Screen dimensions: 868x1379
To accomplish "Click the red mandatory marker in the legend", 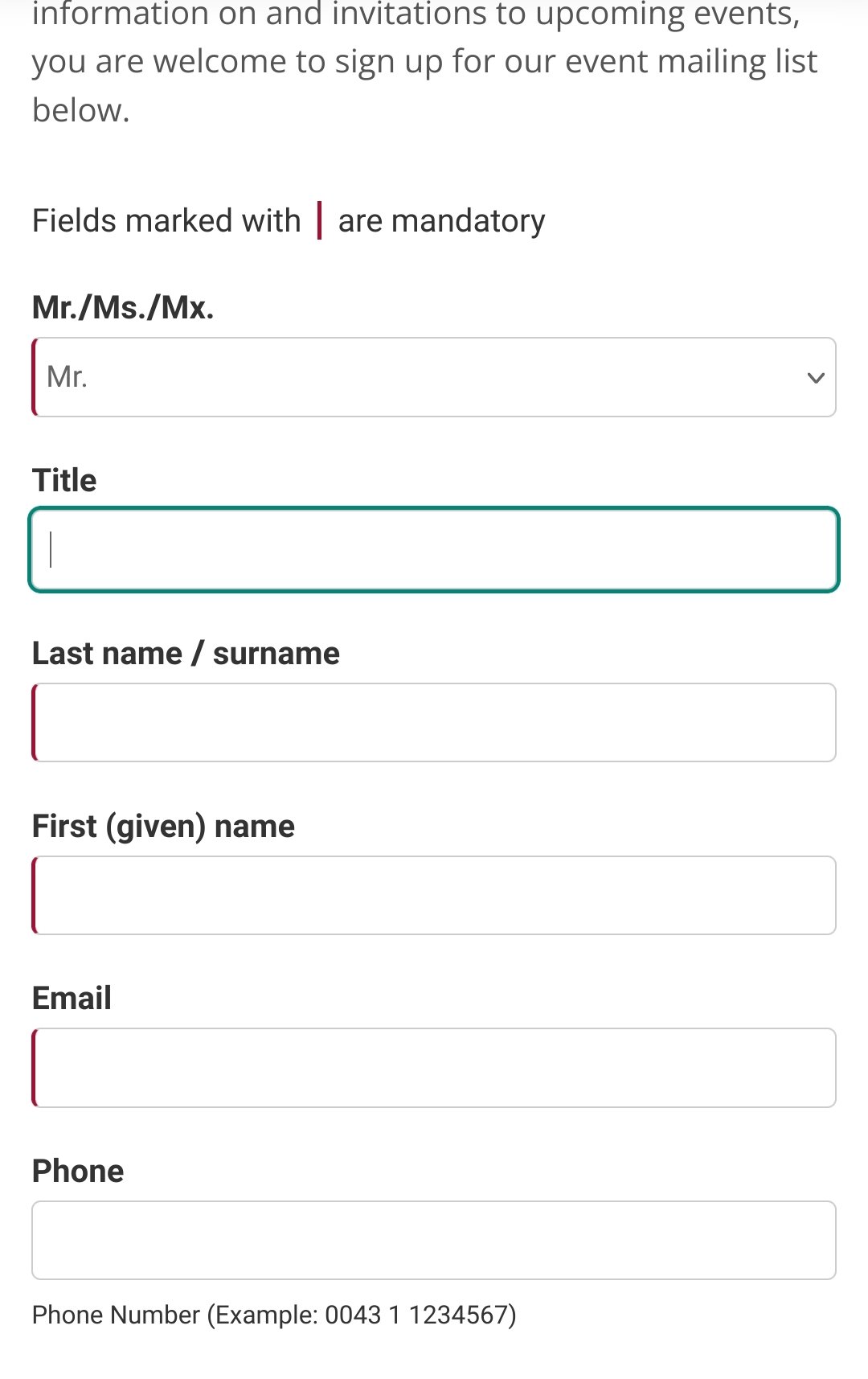I will click(x=319, y=220).
